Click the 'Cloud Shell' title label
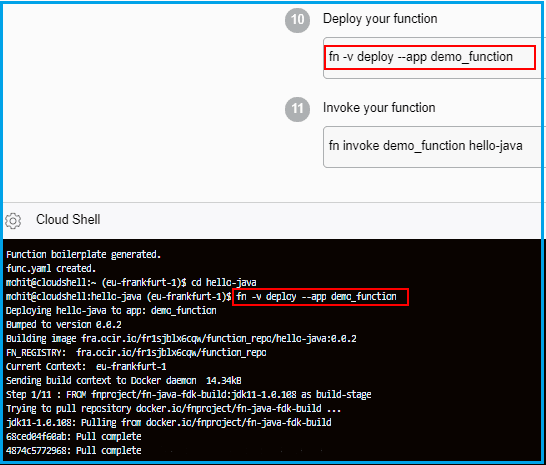 (x=68, y=219)
